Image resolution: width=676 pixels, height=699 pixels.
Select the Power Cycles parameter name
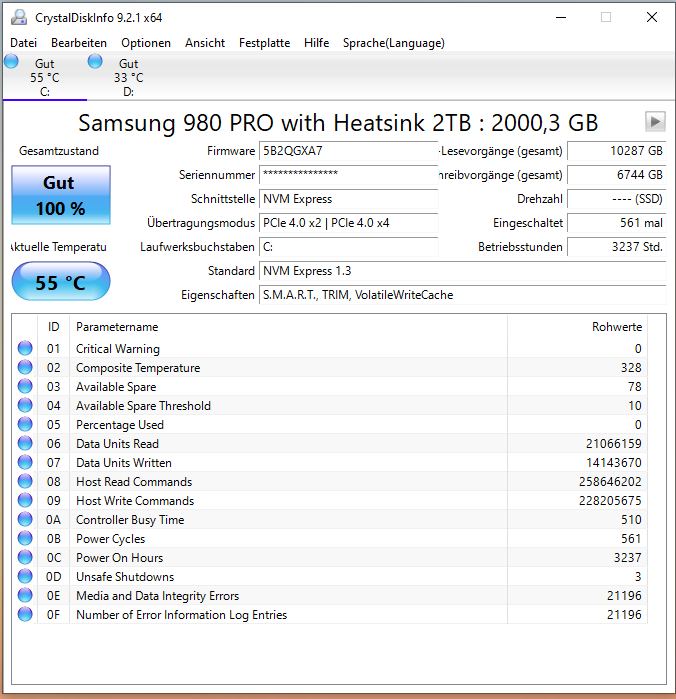tap(111, 539)
